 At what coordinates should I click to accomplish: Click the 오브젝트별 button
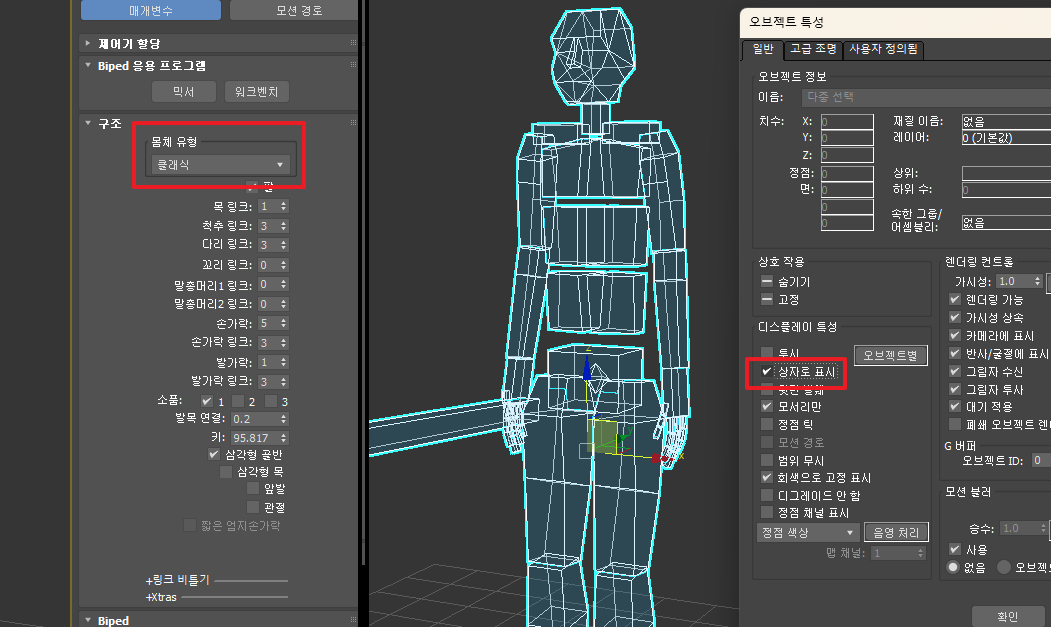coord(891,355)
